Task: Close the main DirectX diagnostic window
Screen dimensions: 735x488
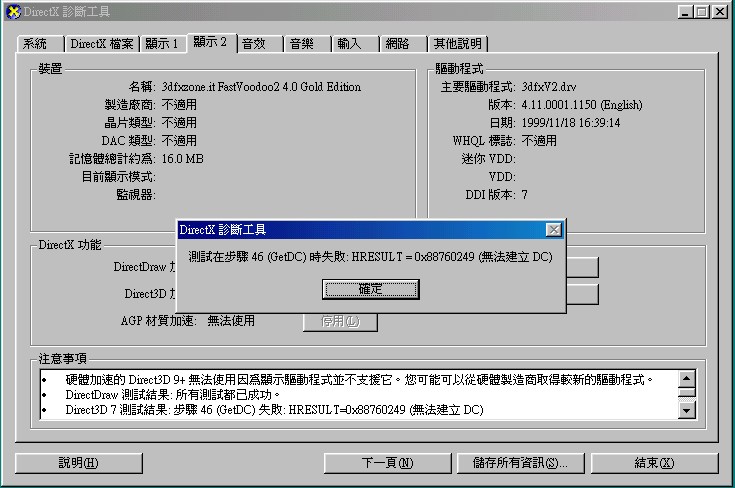Action: point(720,12)
